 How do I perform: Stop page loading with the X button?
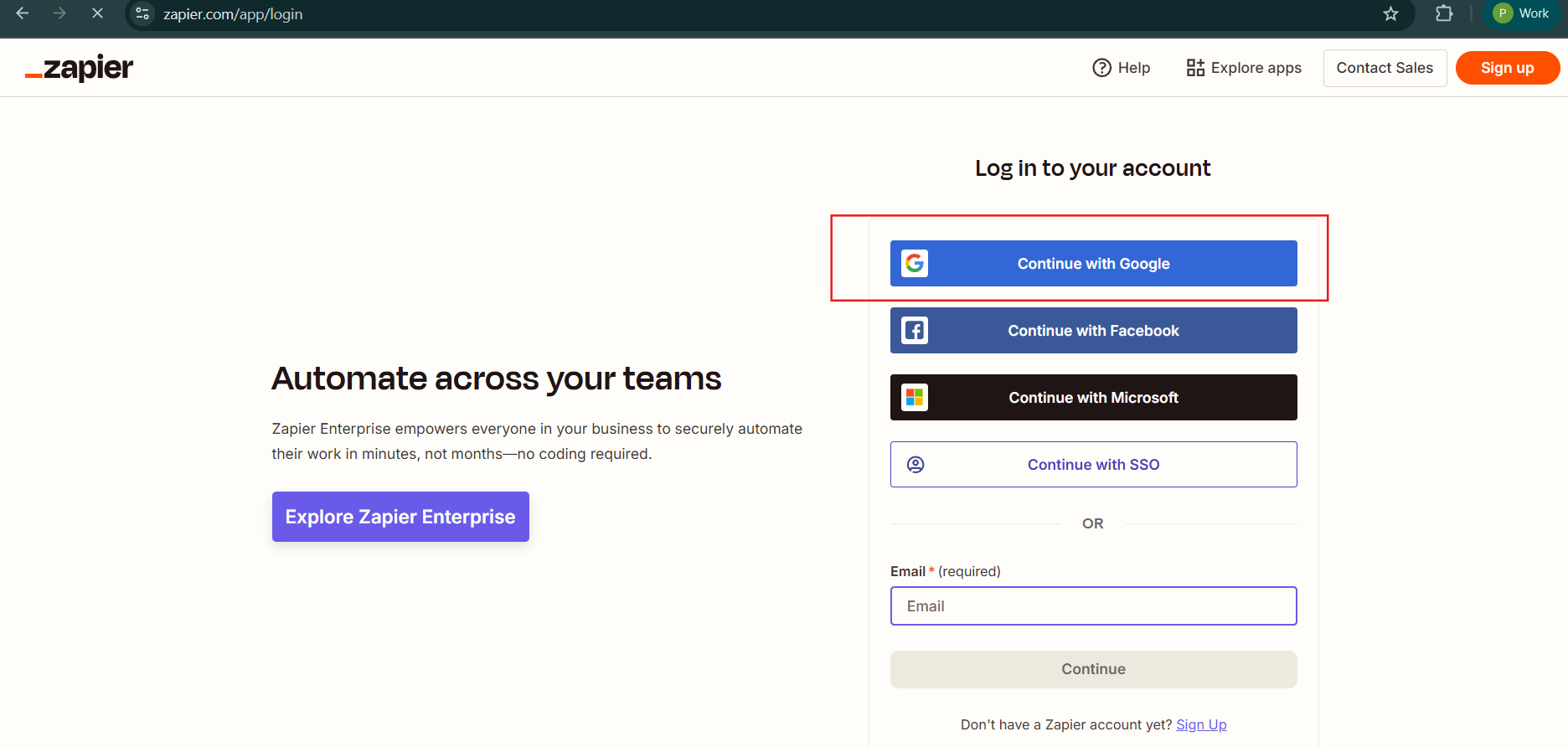[97, 13]
